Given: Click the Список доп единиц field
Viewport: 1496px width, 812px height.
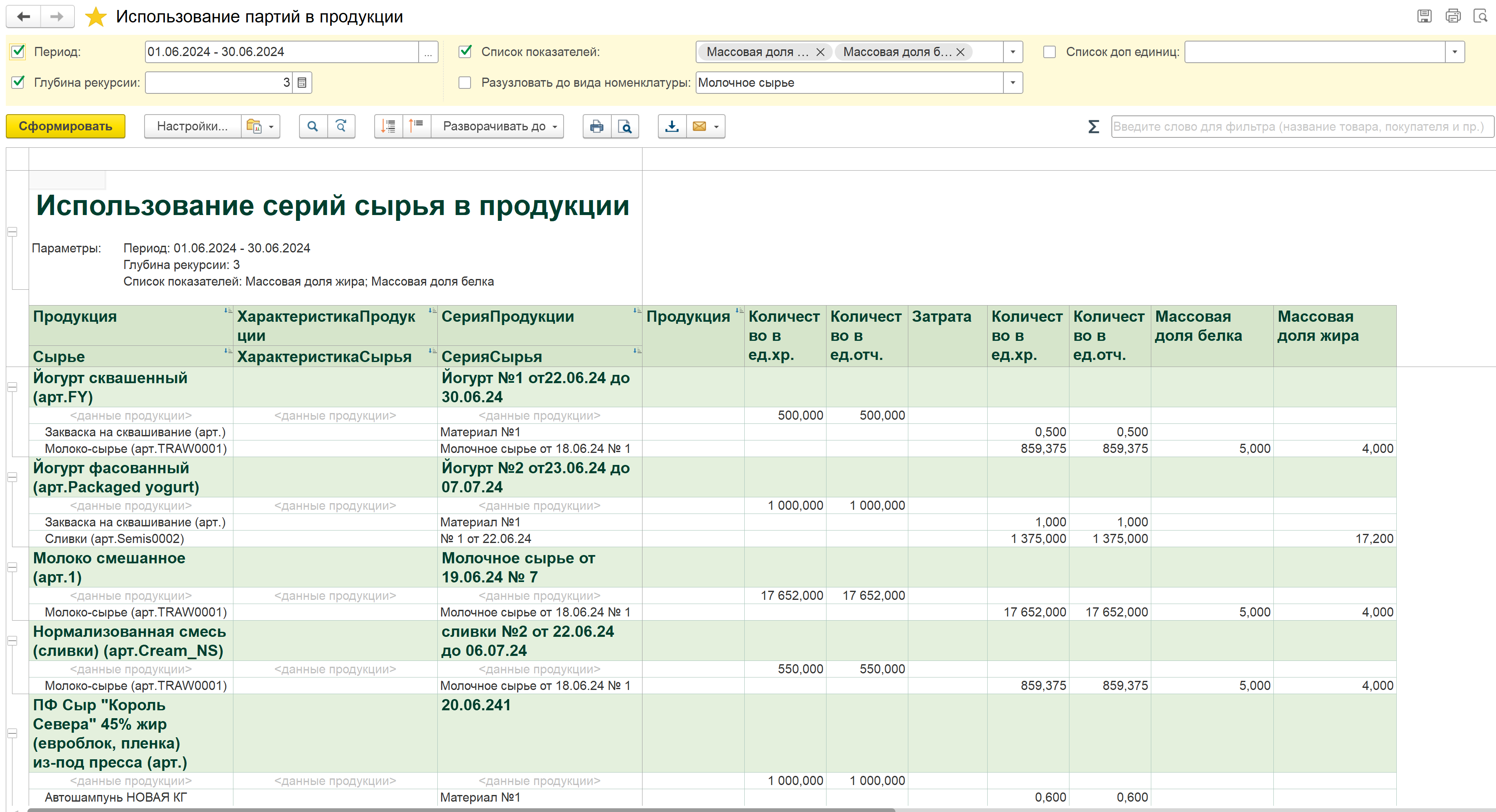Looking at the screenshot, I should pos(1315,52).
